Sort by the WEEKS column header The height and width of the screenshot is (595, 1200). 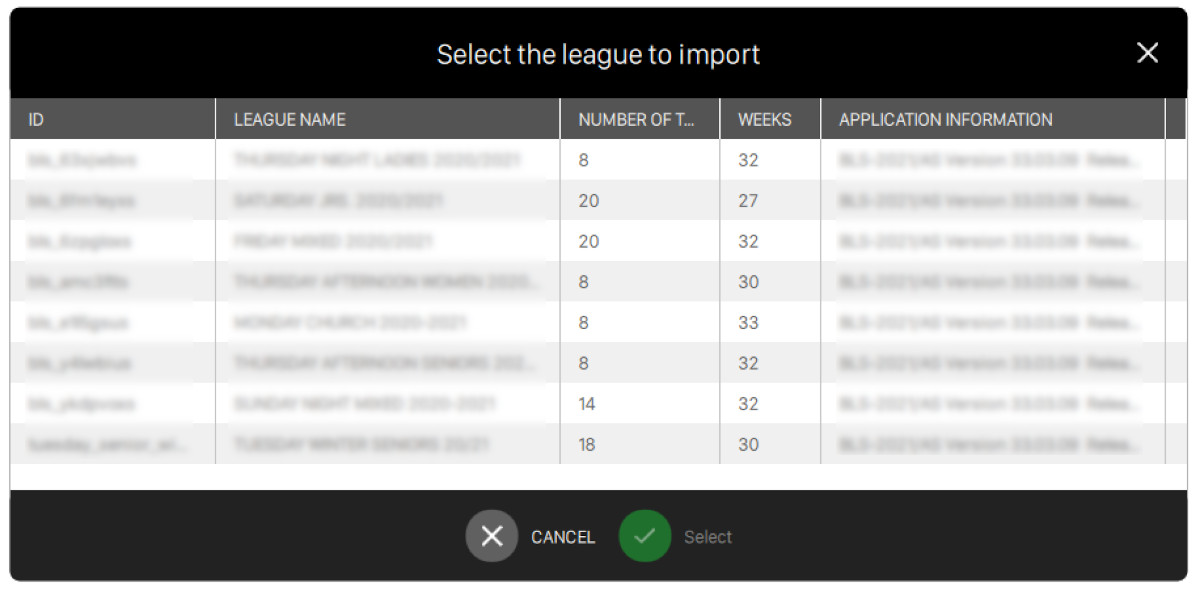point(764,119)
